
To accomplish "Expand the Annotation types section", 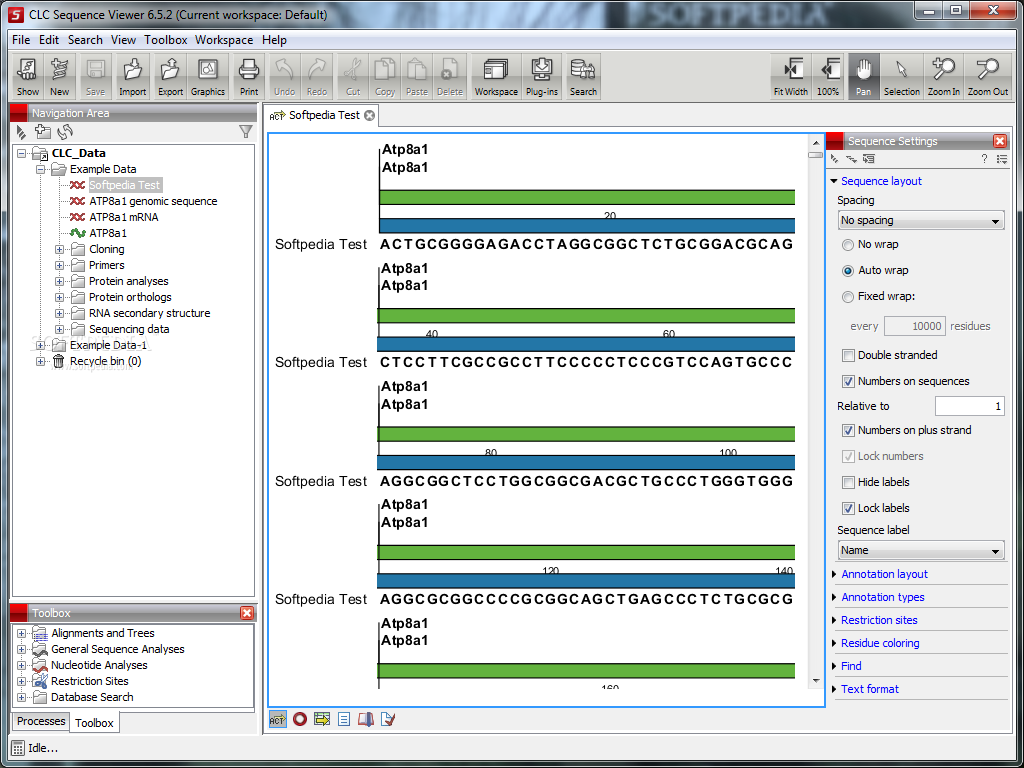I will tap(835, 597).
